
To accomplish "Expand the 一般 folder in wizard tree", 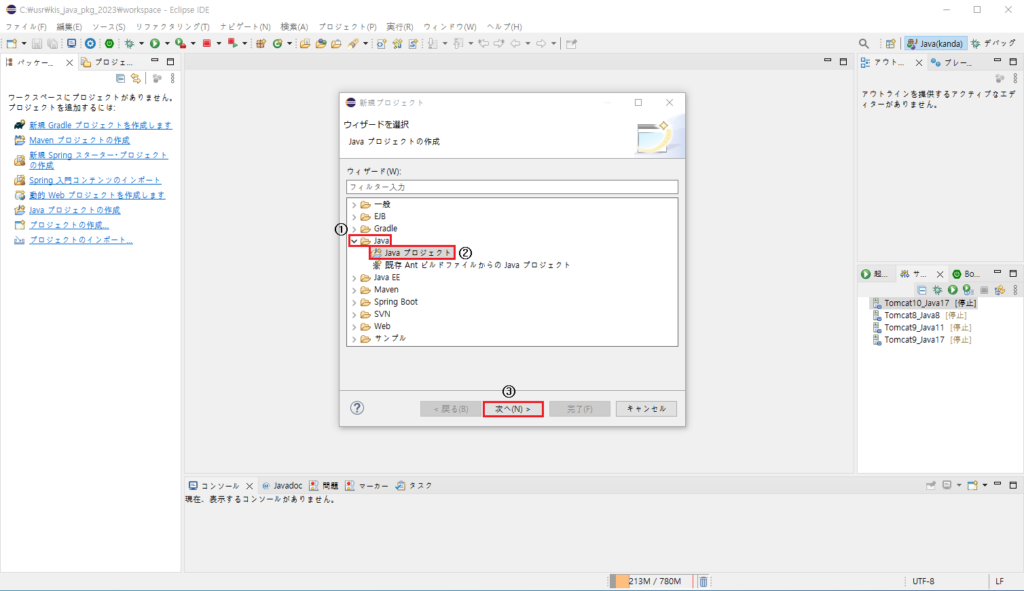I will [355, 204].
